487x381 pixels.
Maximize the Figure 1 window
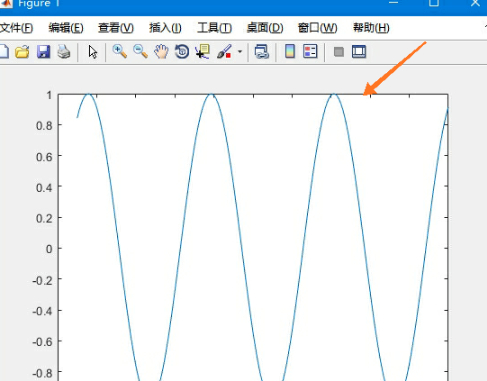tap(434, 3)
